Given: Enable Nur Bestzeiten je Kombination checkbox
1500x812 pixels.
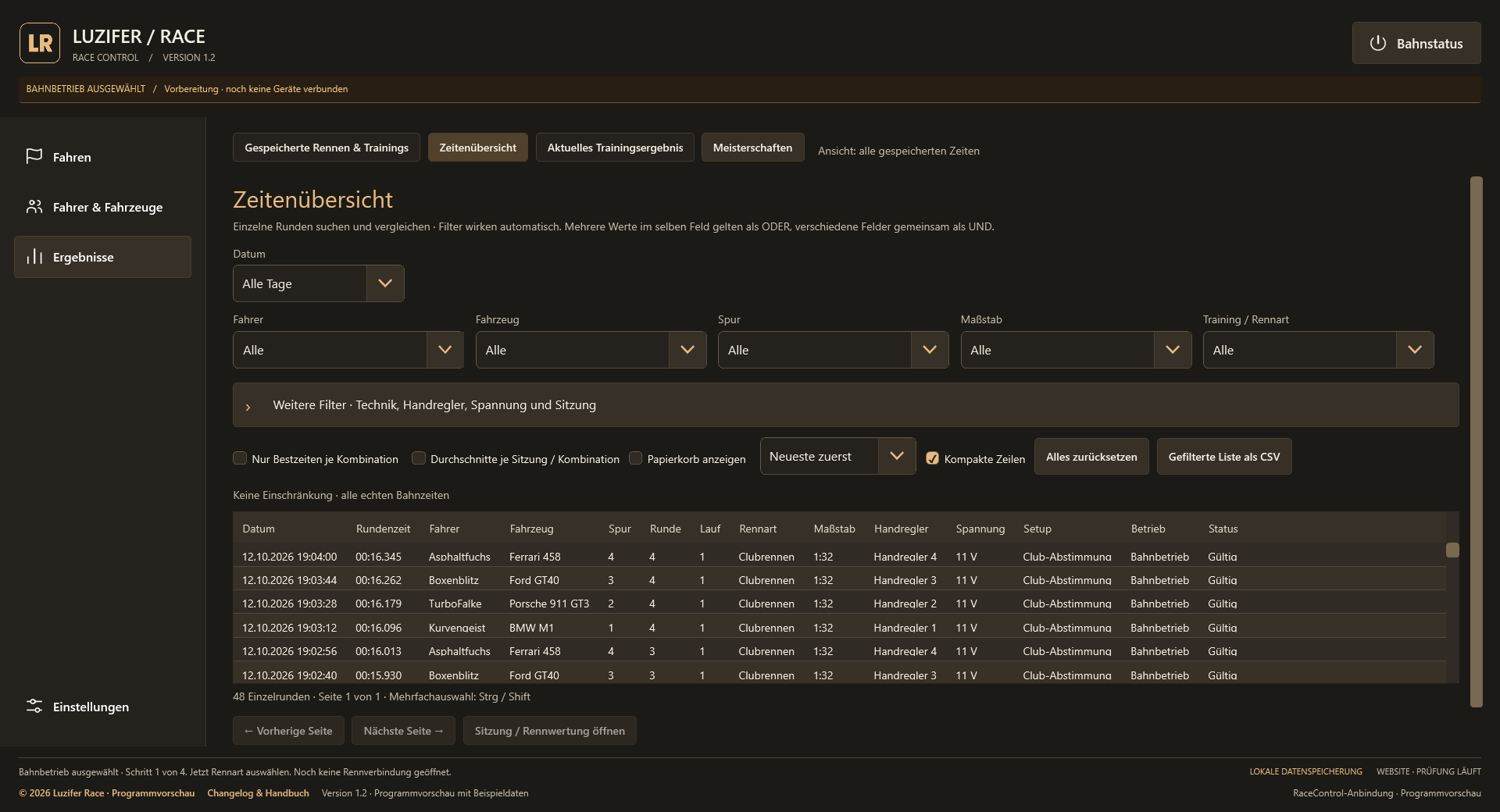Looking at the screenshot, I should click(240, 458).
